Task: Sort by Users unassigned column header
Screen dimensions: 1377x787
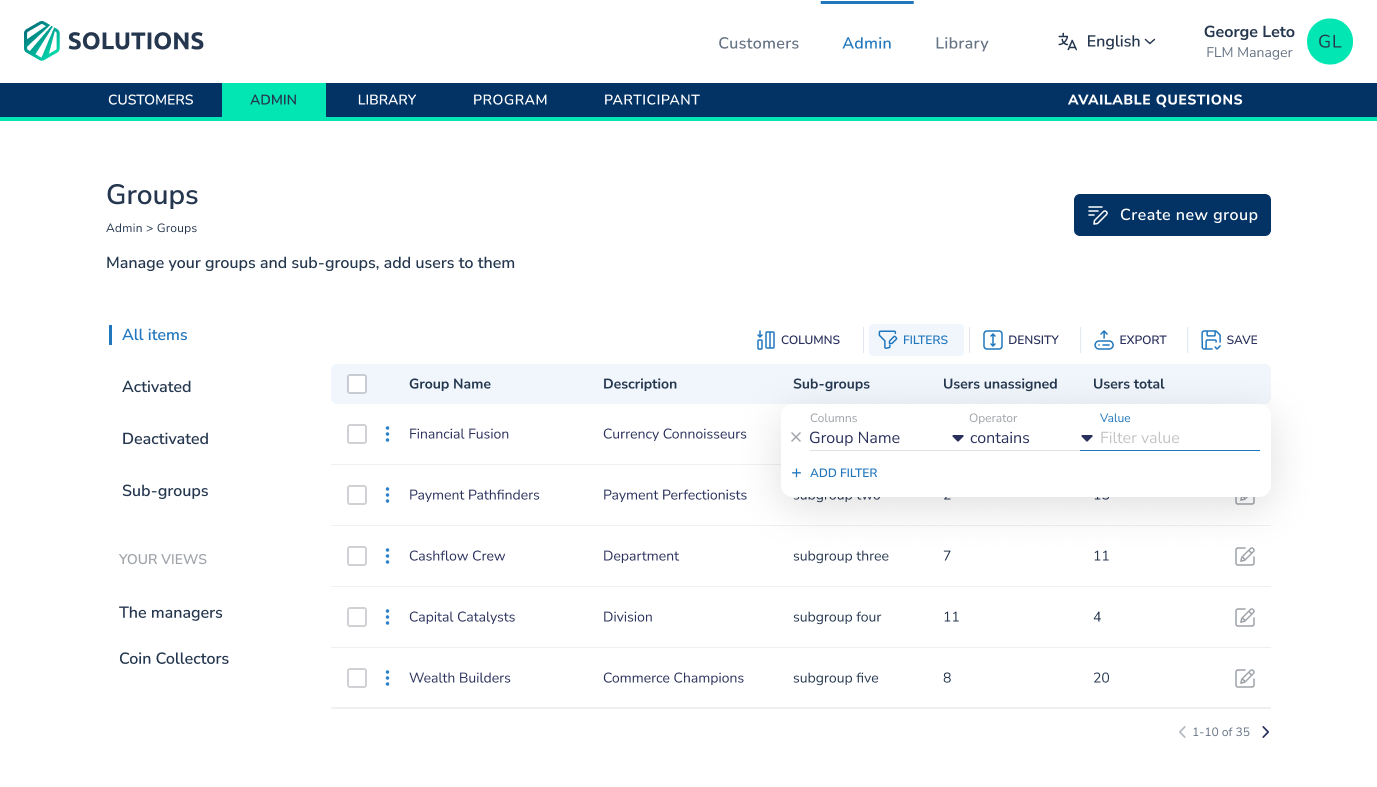Action: (1000, 384)
